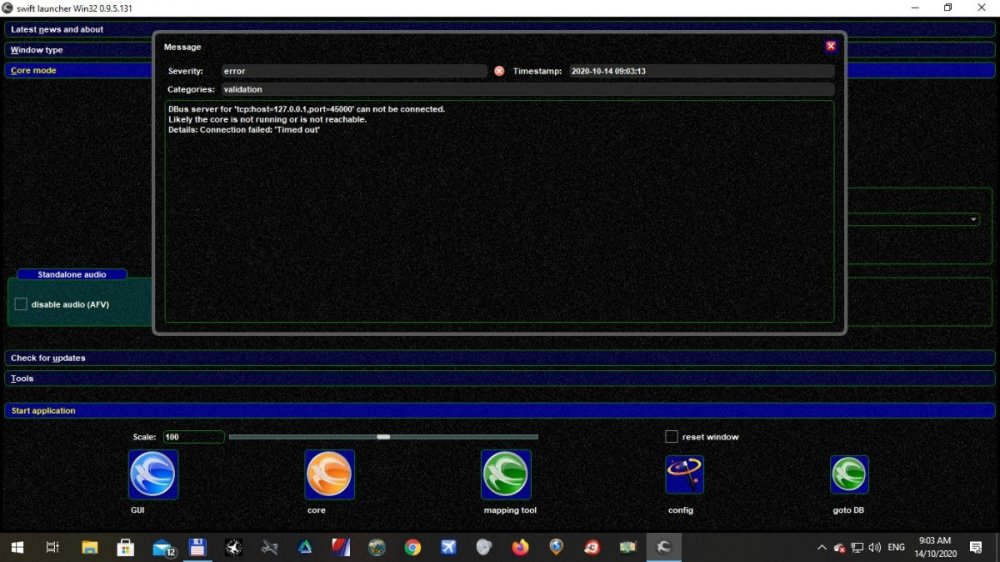Open File Explorer from the taskbar
Screen dimensions: 1000x562
click(x=90, y=547)
